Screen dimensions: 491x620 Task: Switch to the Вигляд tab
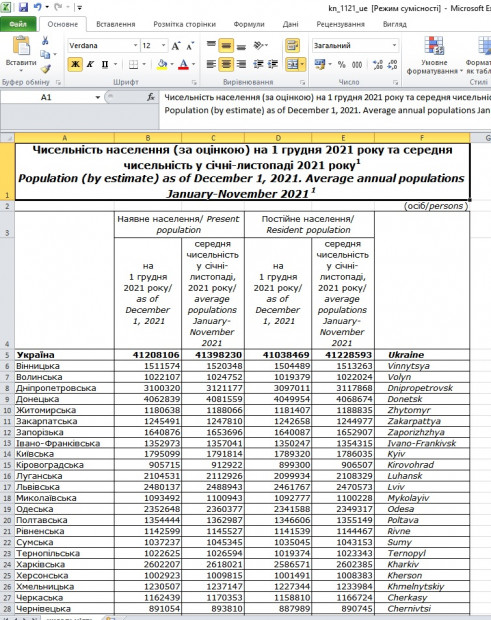pos(395,24)
